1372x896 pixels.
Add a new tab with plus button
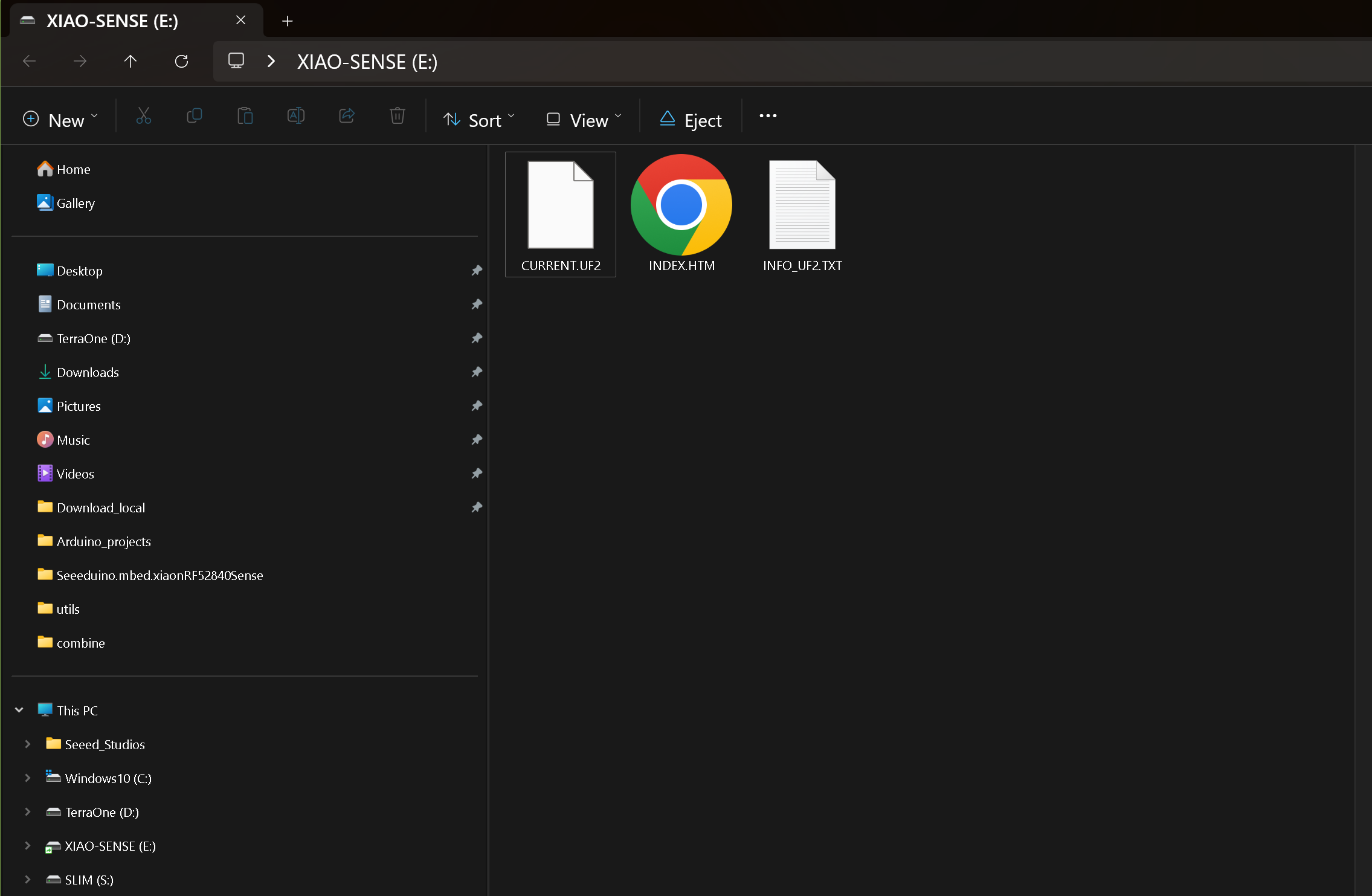coord(288,21)
